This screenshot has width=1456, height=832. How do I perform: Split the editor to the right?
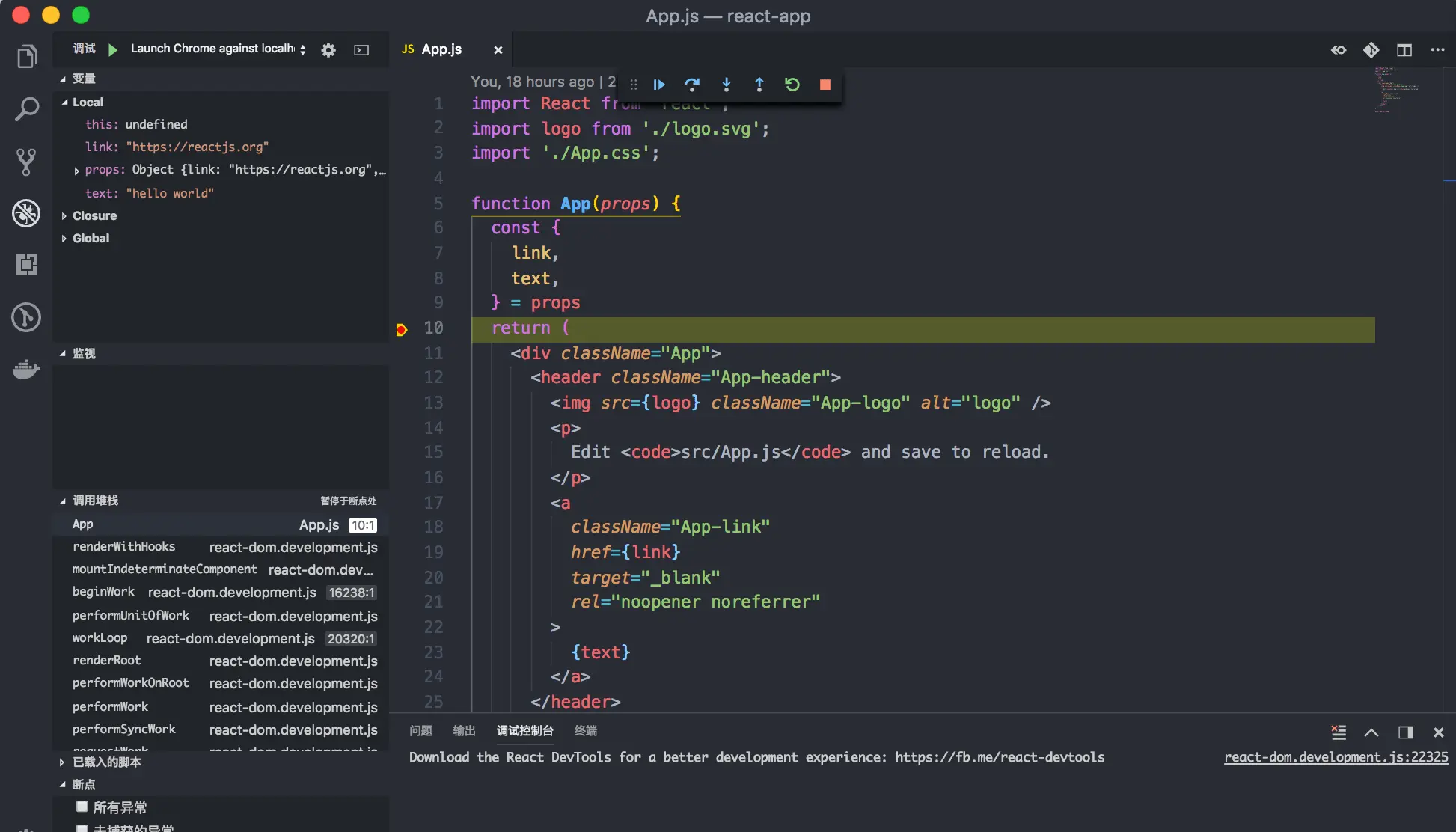[x=1404, y=50]
